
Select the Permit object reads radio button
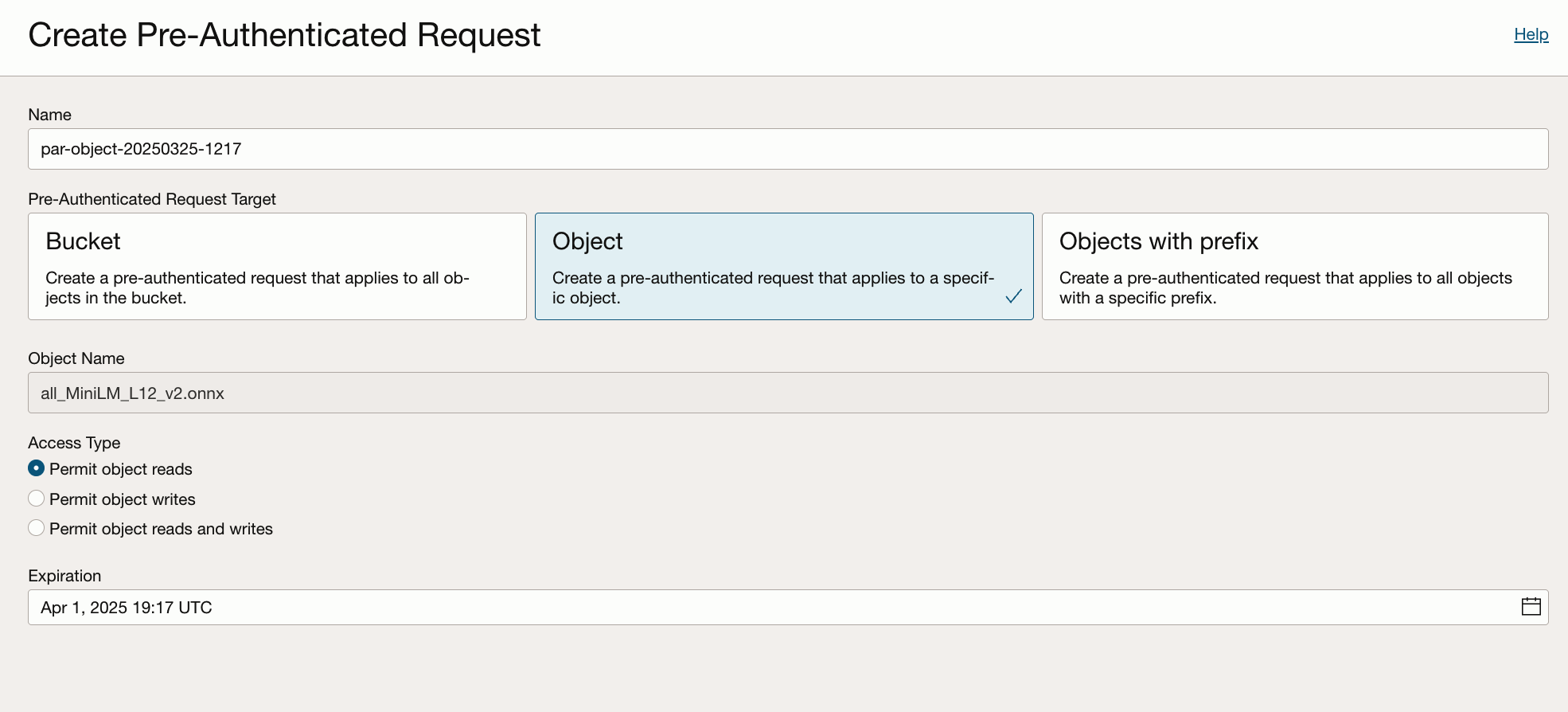(x=37, y=468)
